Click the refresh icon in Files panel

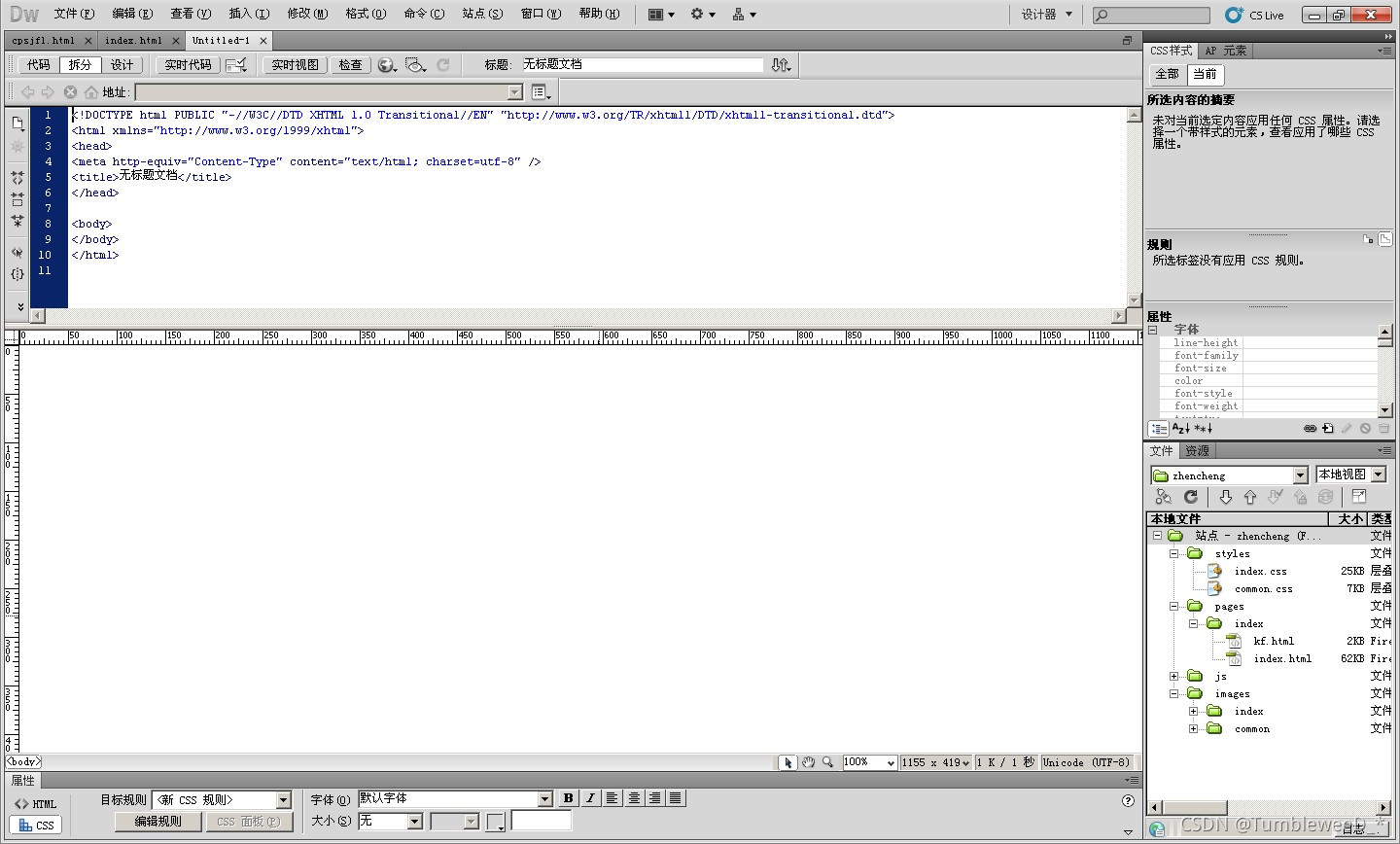(1191, 497)
